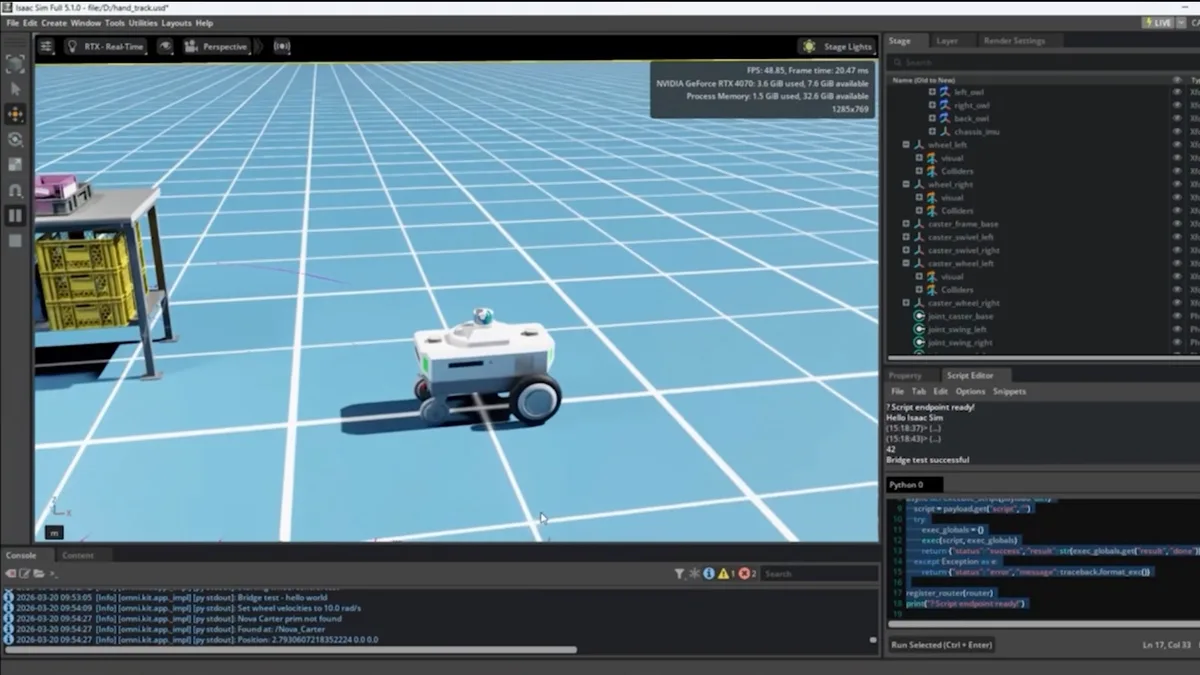Switch to the Content tab

pyautogui.click(x=78, y=555)
